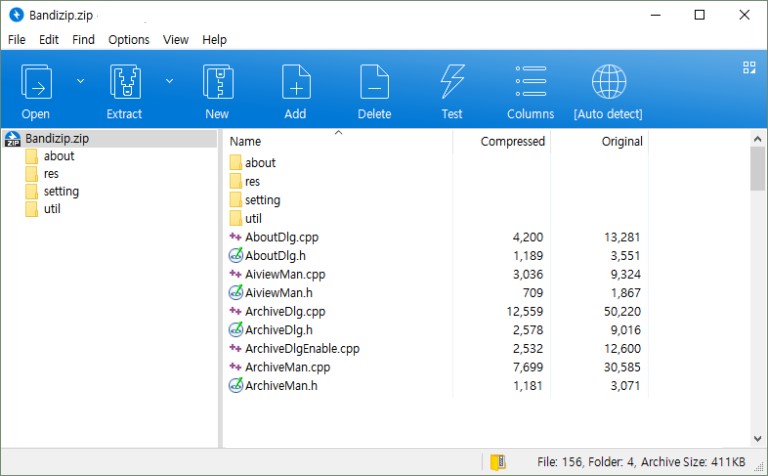768x476 pixels.
Task: Select the res folder in the tree
Action: coord(51,174)
